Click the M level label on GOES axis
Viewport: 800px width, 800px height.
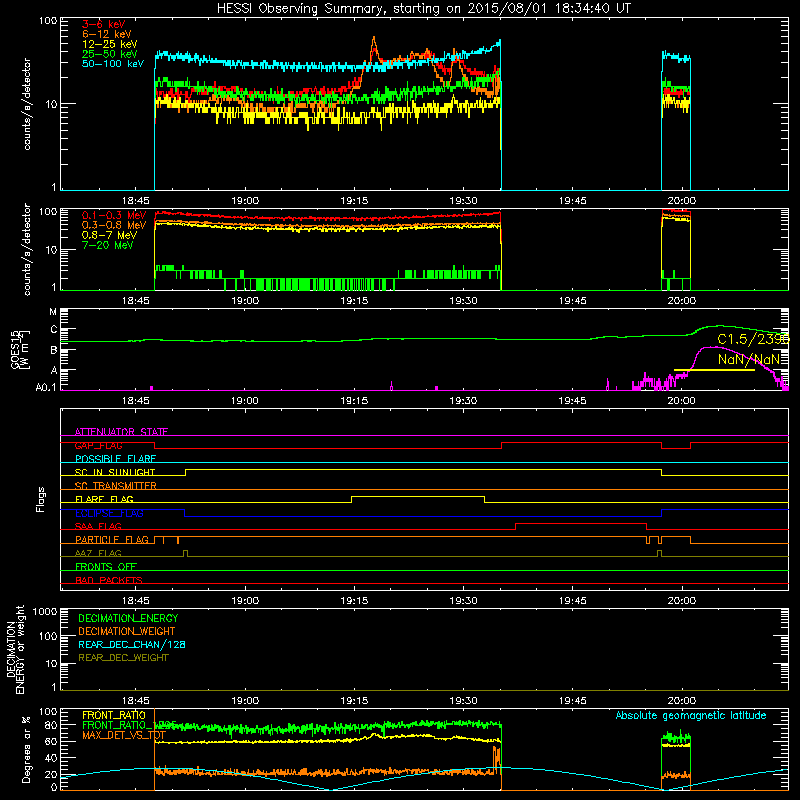pos(53,312)
